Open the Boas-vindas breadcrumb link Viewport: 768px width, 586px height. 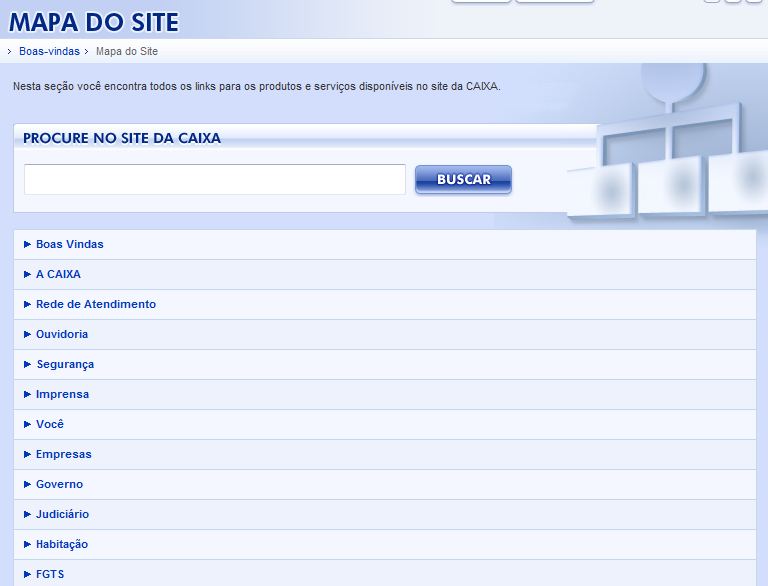[x=49, y=51]
